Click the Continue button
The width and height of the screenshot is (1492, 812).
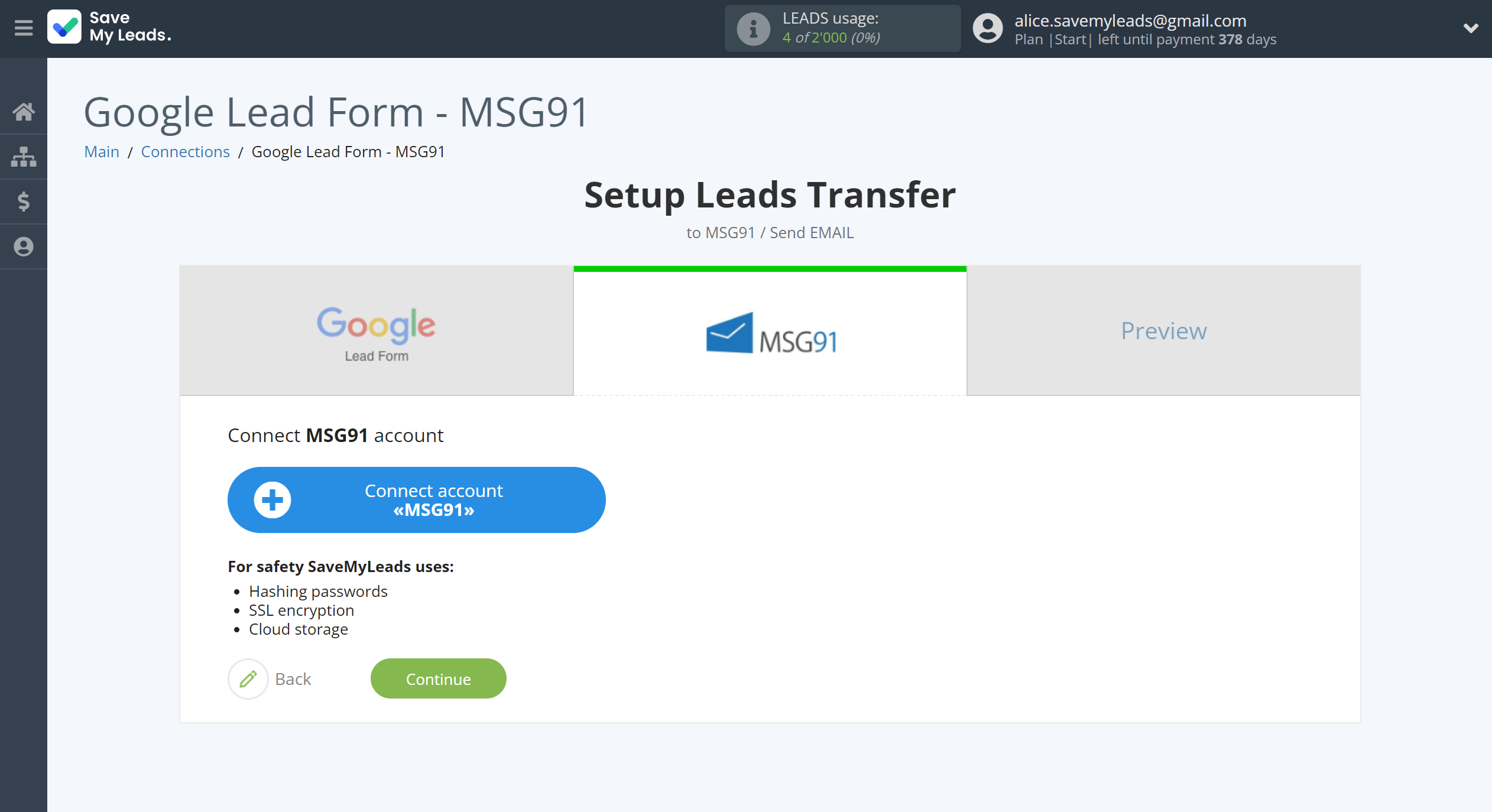[x=439, y=678]
